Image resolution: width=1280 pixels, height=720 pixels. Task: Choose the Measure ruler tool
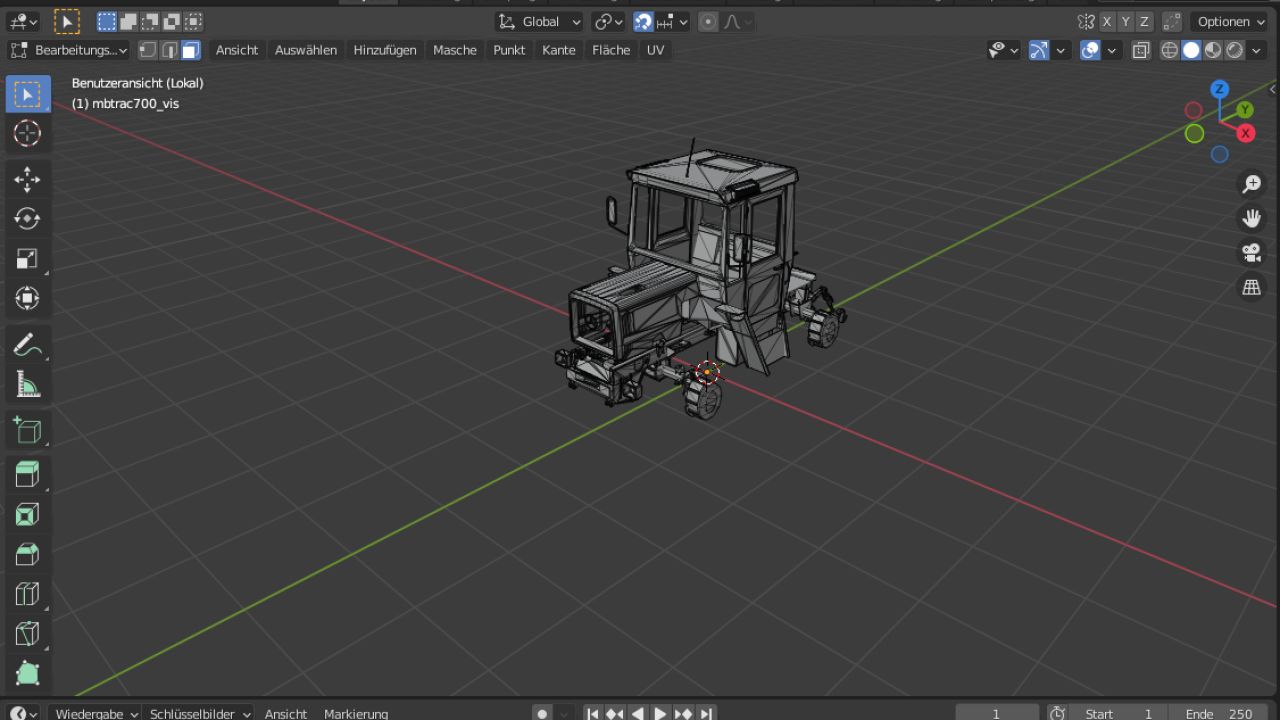tap(27, 384)
